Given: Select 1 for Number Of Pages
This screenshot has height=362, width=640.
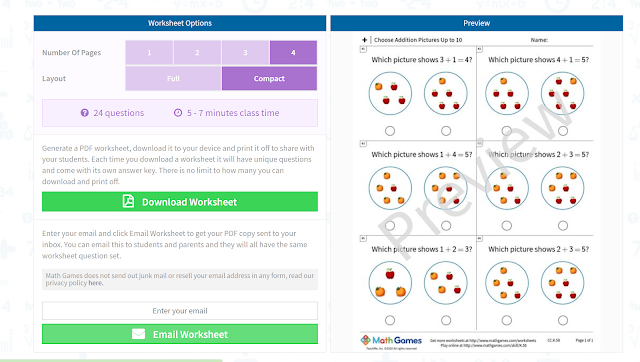Looking at the screenshot, I should [149, 53].
